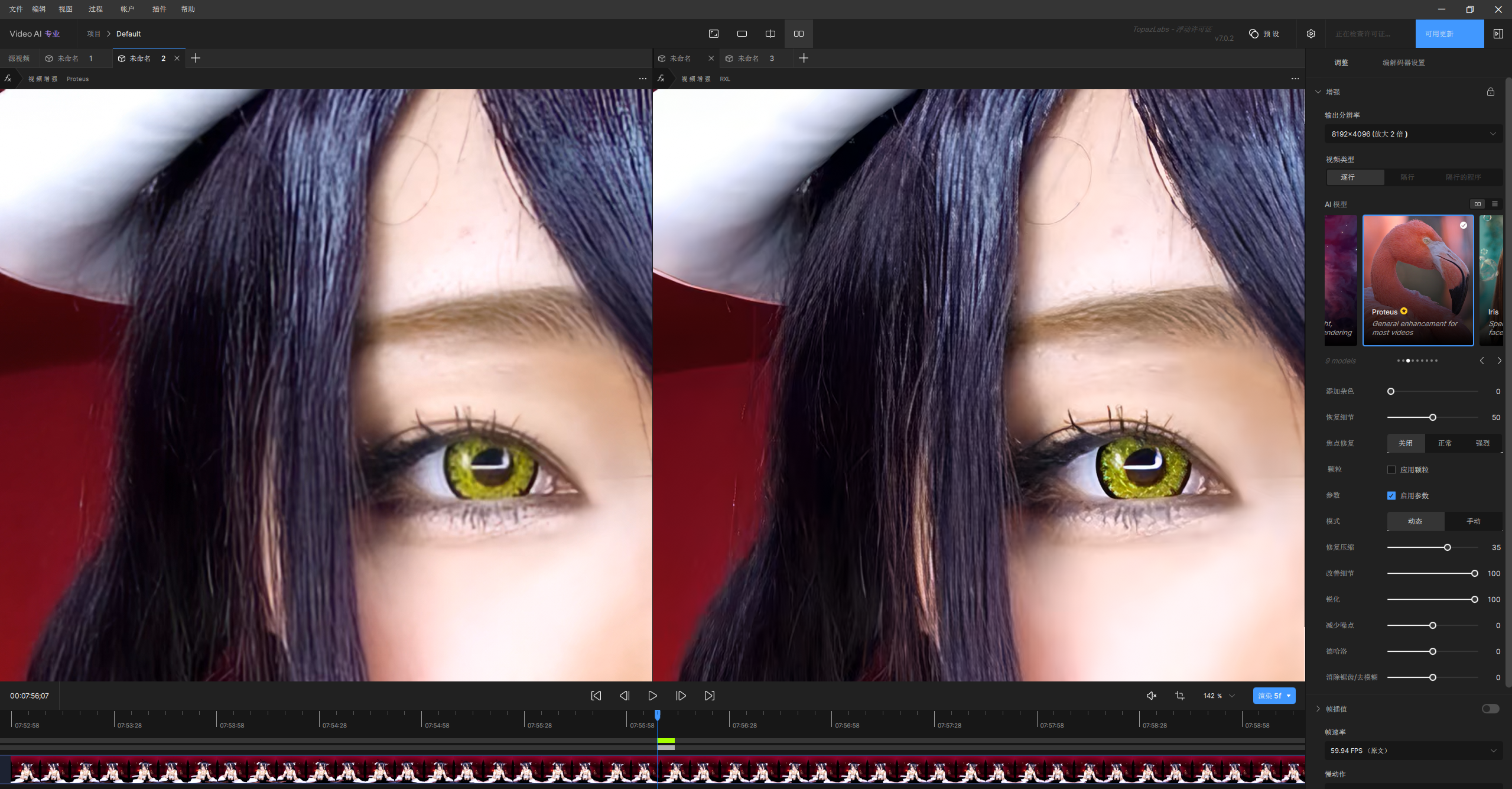Jump to the start of the video
The image size is (1512, 789).
[596, 696]
